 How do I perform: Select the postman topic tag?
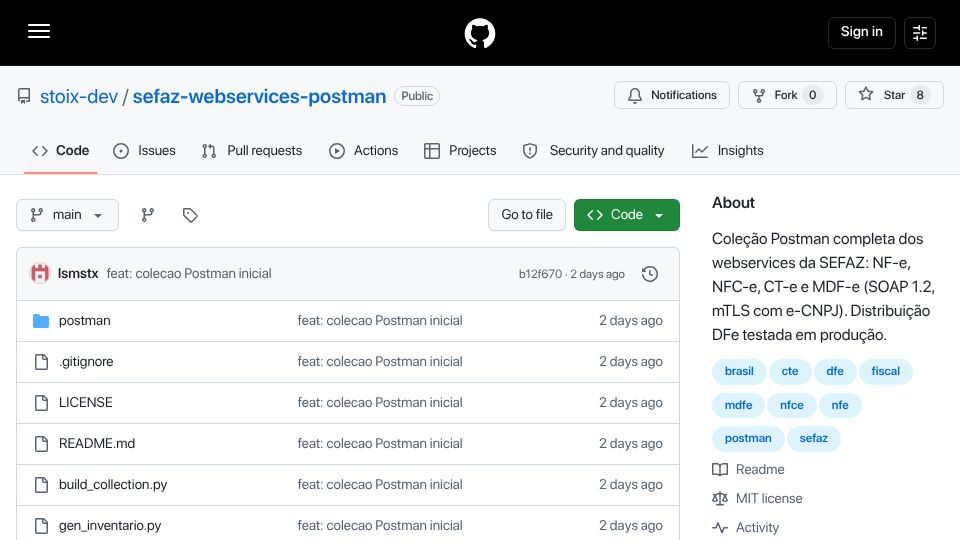click(x=748, y=438)
